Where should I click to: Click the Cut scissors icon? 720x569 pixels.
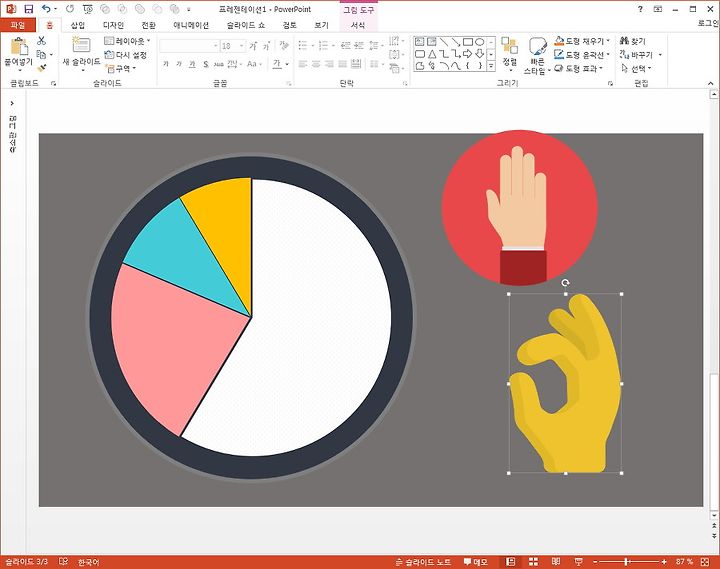point(41,40)
